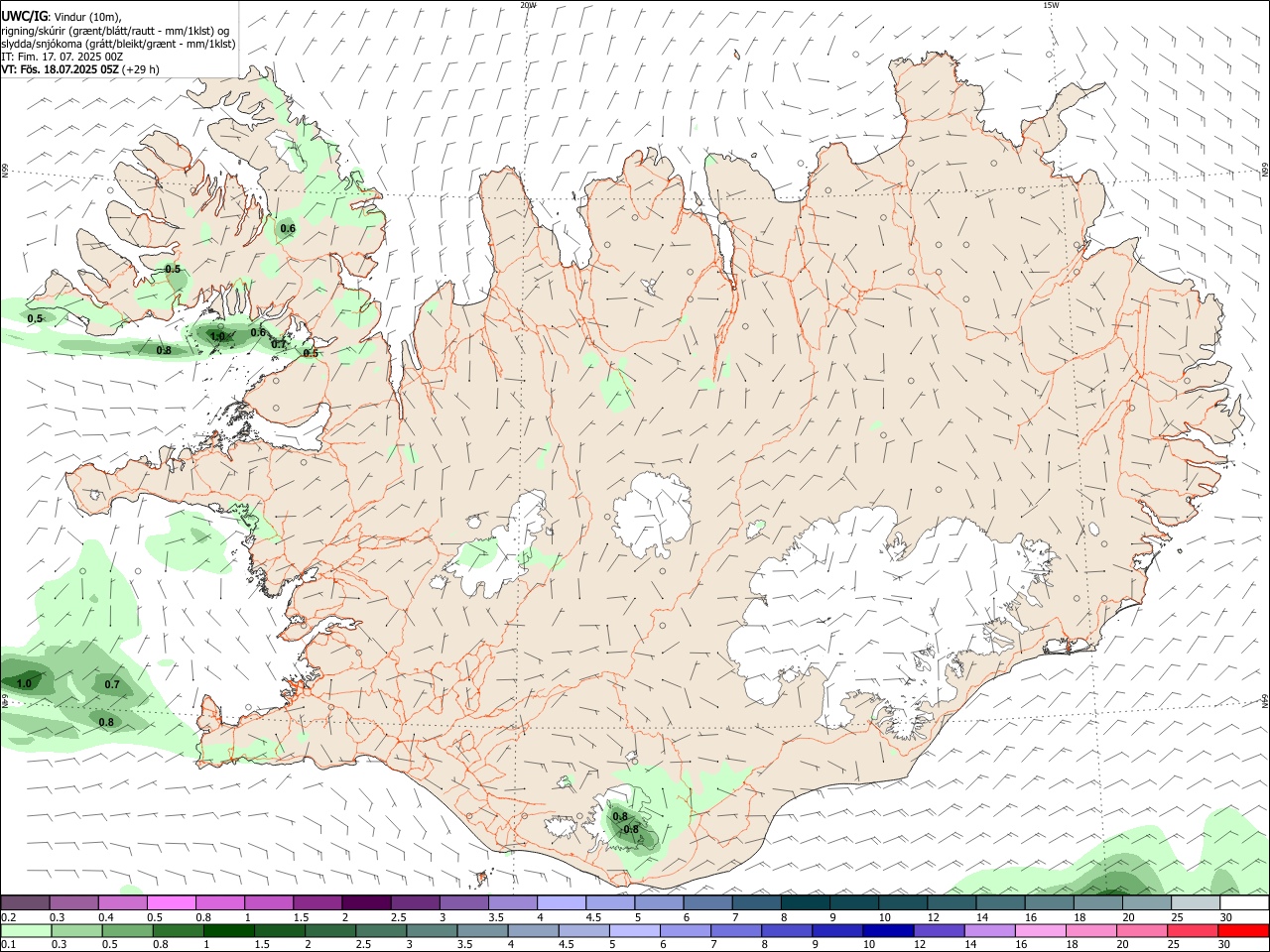Screen dimensions: 1270x952
Task: Click the bright red swatch in the lower legend row
Action: tap(1244, 930)
